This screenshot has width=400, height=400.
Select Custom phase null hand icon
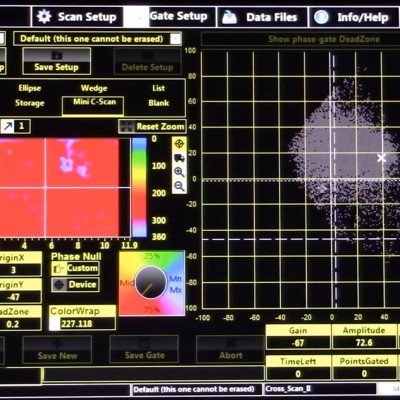(x=59, y=268)
